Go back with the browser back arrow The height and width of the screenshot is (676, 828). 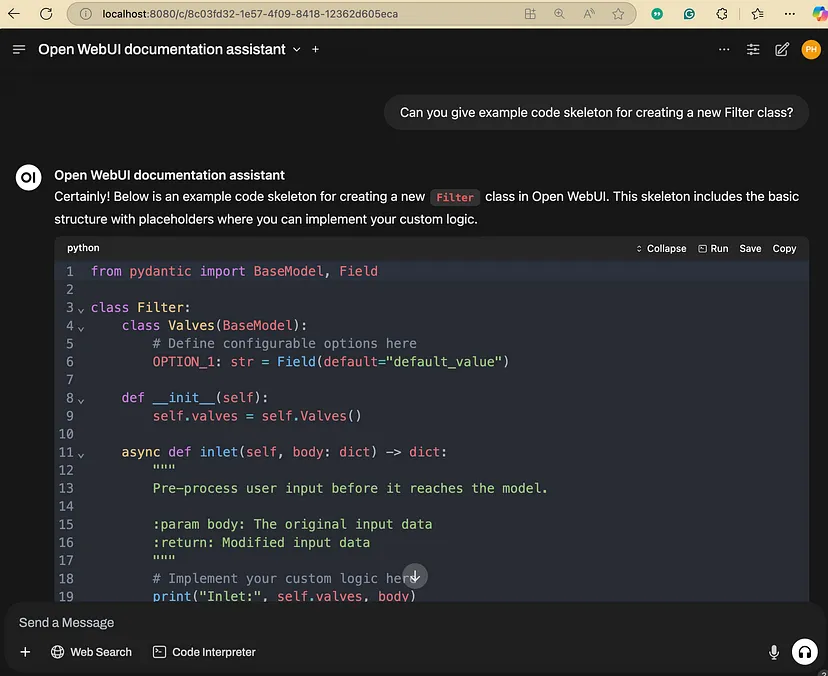pos(14,14)
